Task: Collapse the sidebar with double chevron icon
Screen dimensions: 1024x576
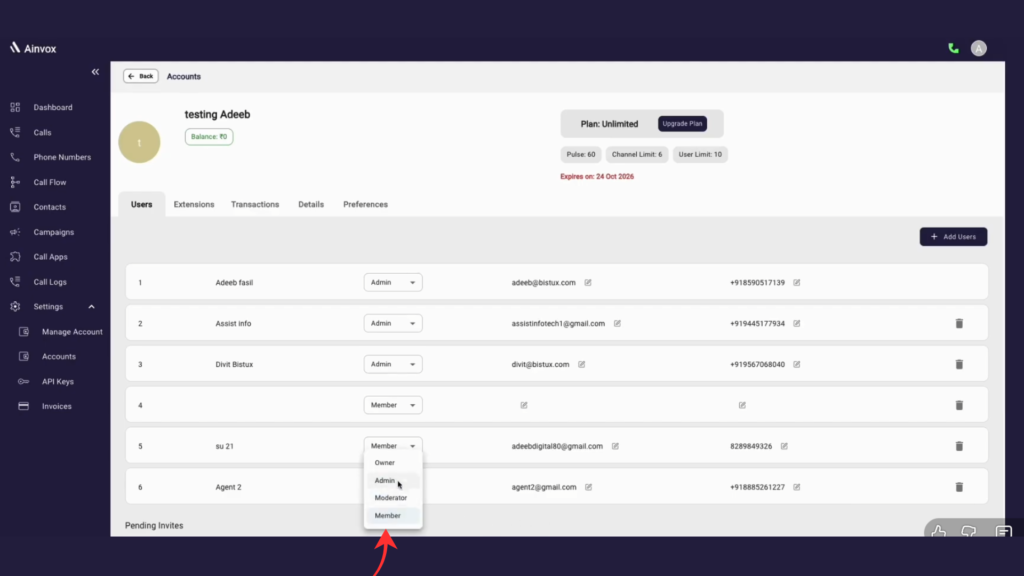Action: [95, 72]
